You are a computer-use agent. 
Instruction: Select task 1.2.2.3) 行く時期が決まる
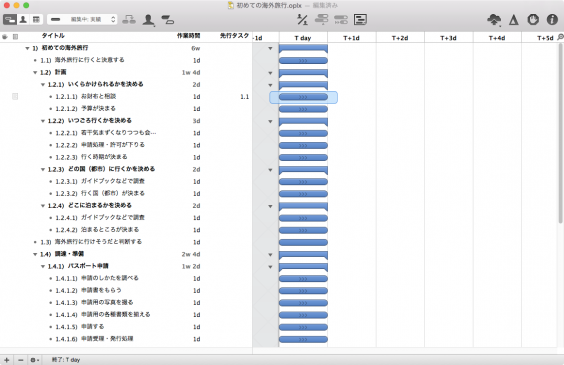(91, 157)
